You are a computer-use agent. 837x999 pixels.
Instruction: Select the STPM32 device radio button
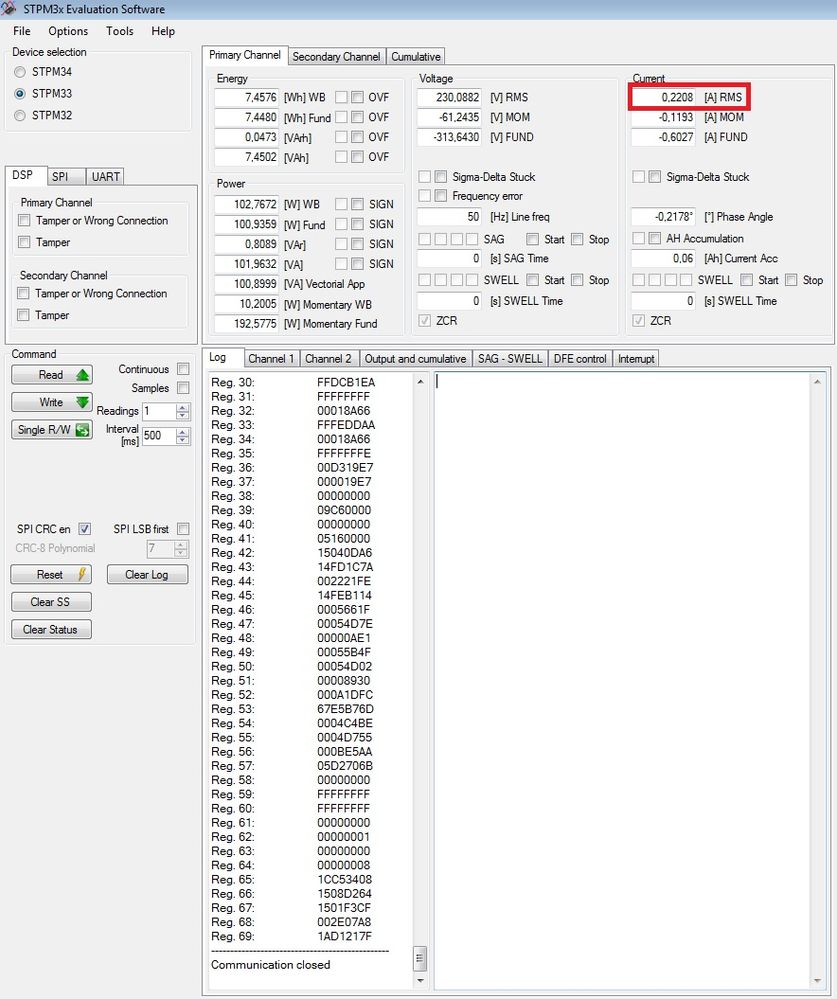pos(20,115)
